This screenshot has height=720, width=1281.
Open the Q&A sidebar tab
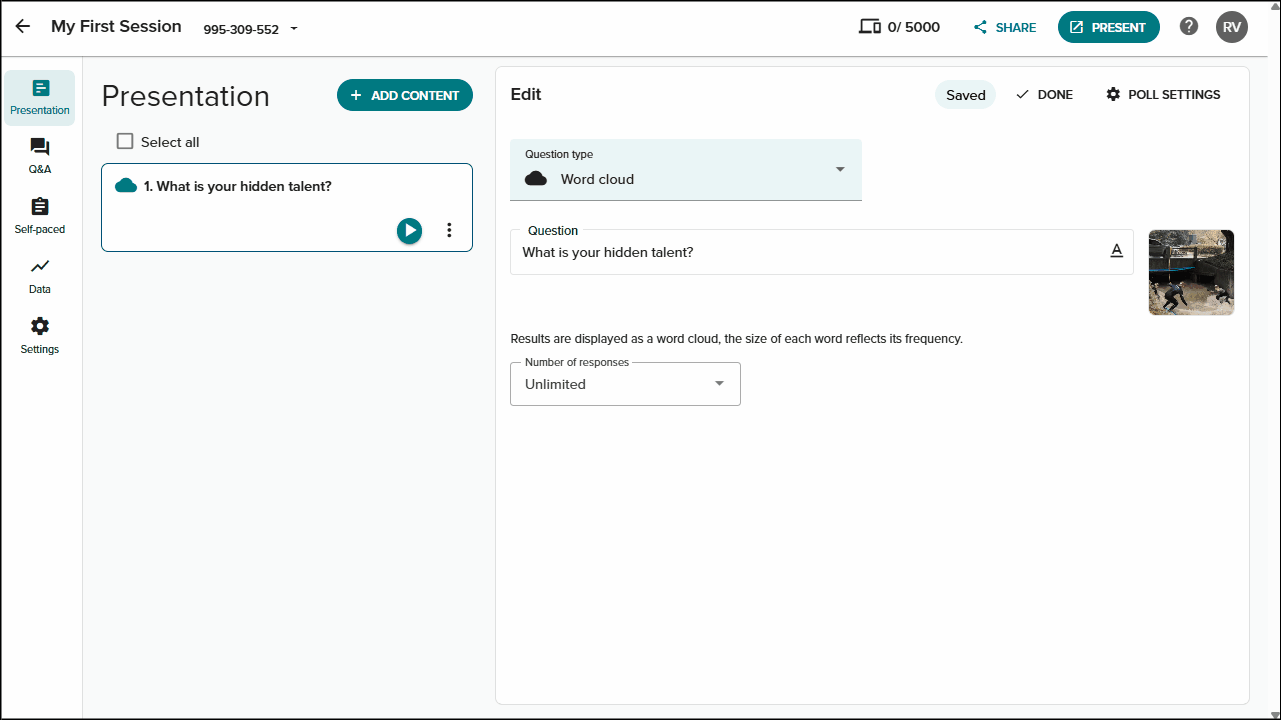tap(40, 157)
